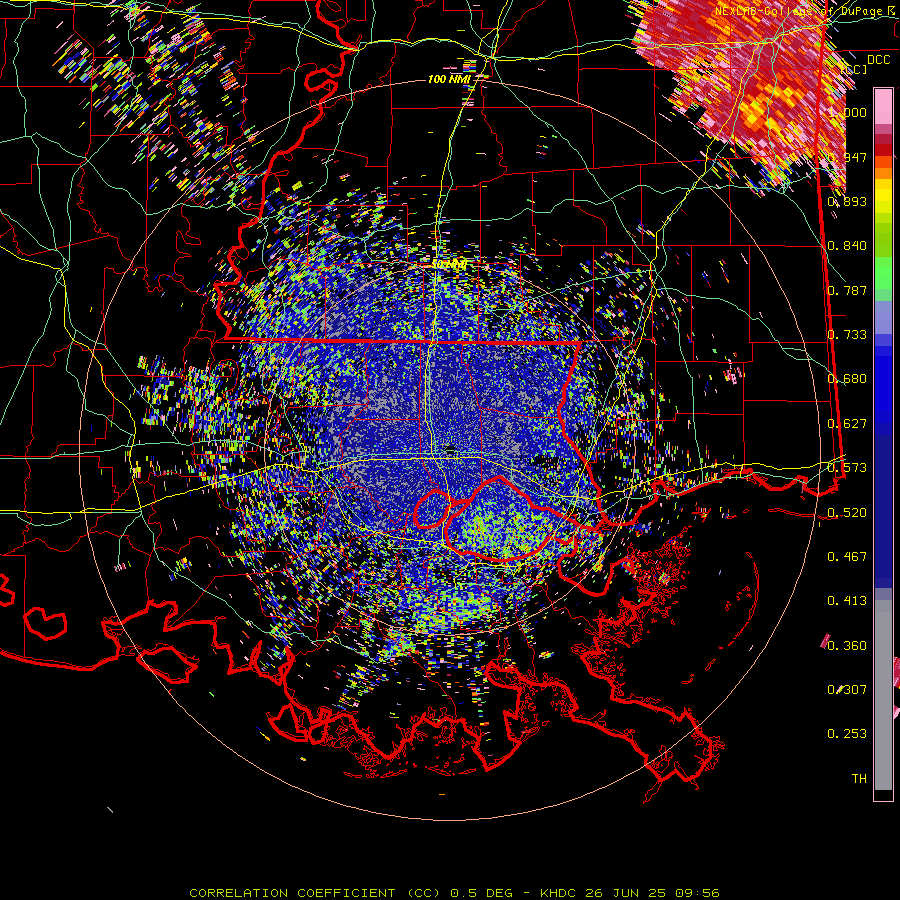The height and width of the screenshot is (900, 900).
Task: Click the 0.573 legend value
Action: click(847, 468)
